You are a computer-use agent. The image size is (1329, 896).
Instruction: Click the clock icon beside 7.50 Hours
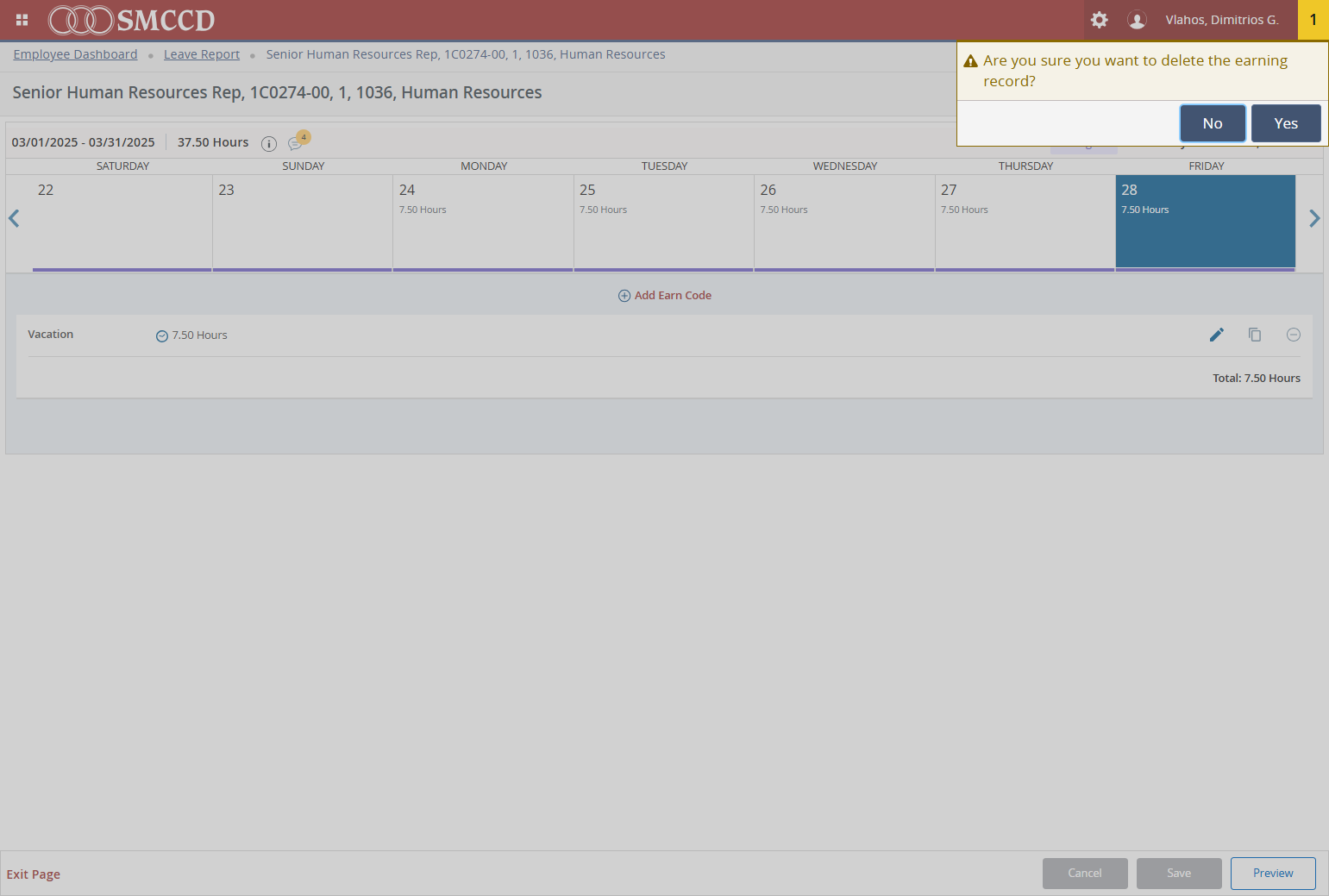pyautogui.click(x=161, y=336)
